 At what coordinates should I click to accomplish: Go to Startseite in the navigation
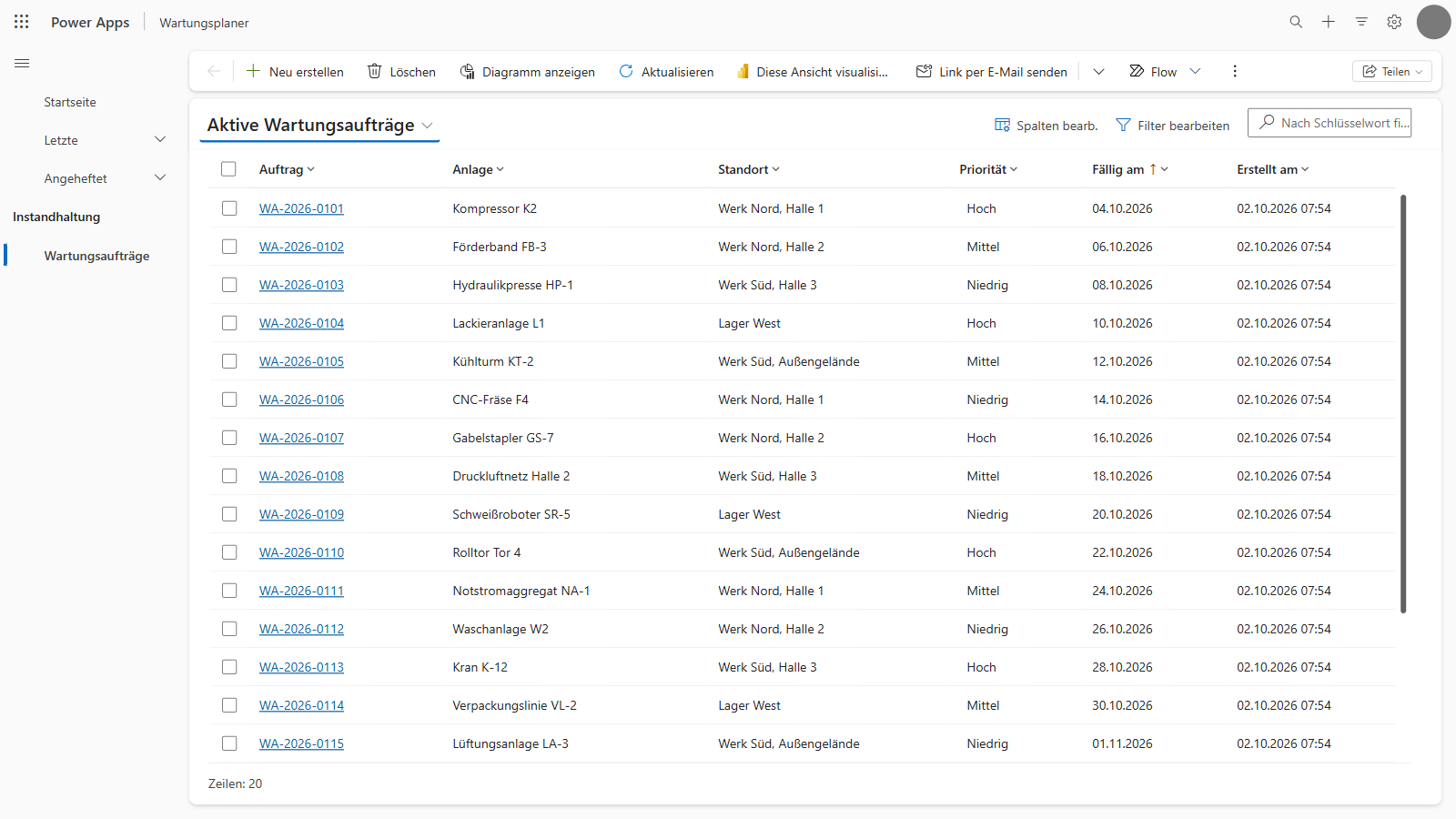[70, 102]
